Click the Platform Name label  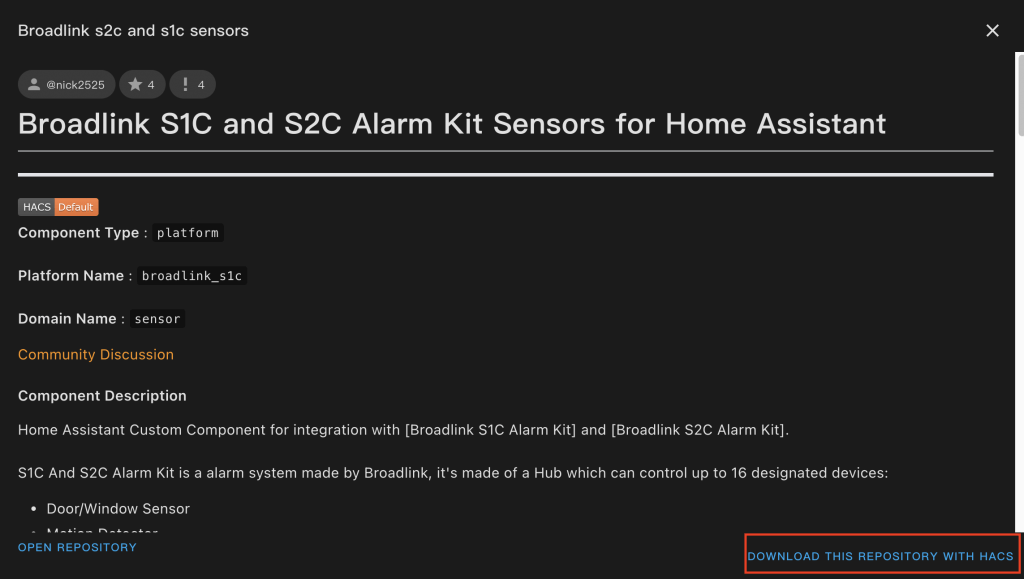(71, 276)
